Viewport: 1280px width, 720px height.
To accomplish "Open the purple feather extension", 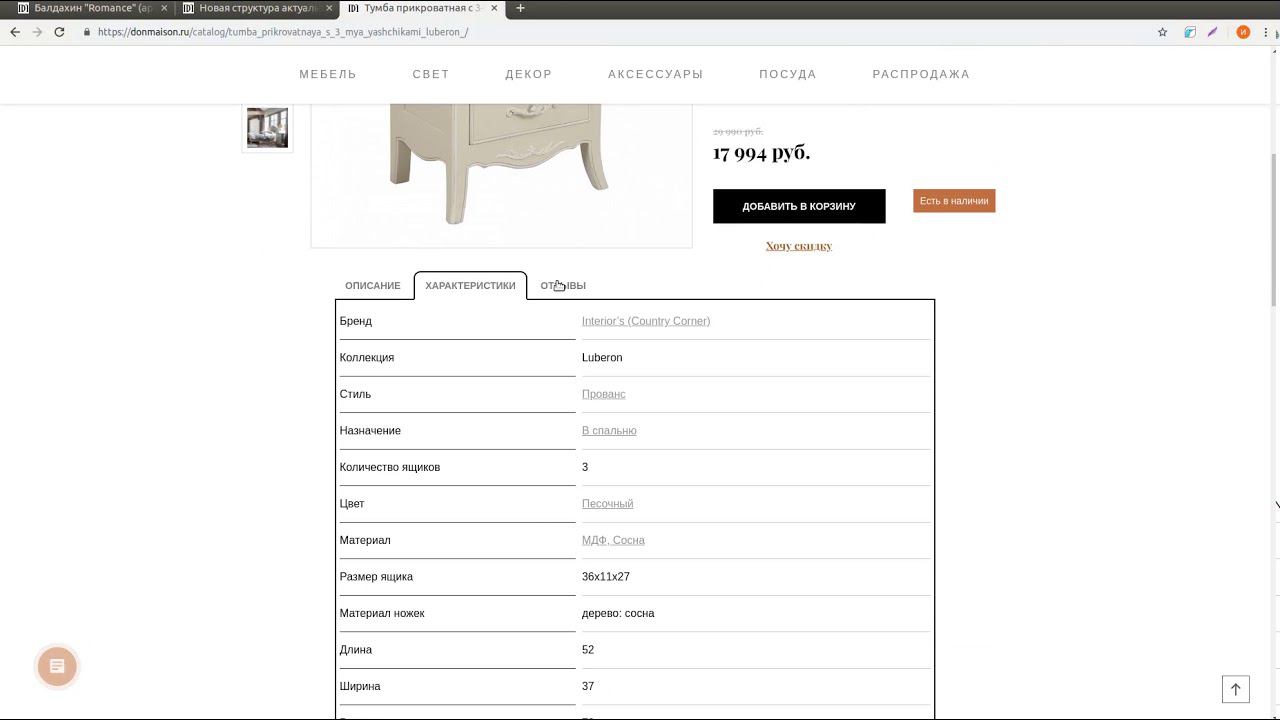I will pyautogui.click(x=1213, y=32).
